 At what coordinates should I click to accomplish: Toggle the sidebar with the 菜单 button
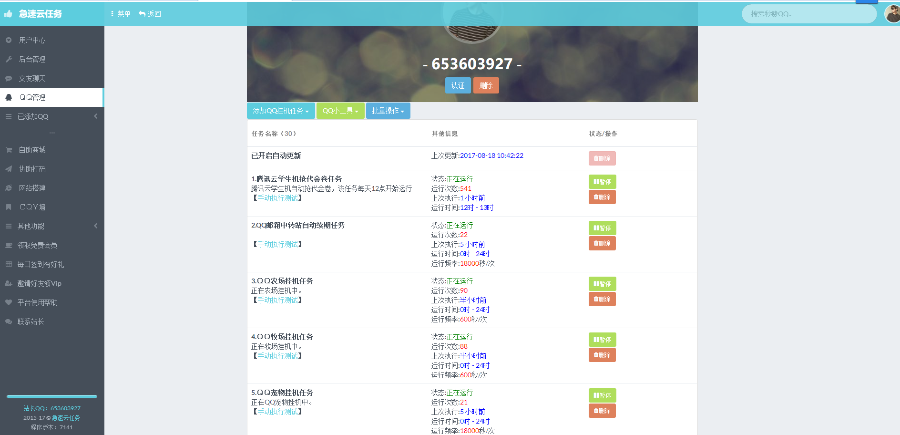coord(121,13)
